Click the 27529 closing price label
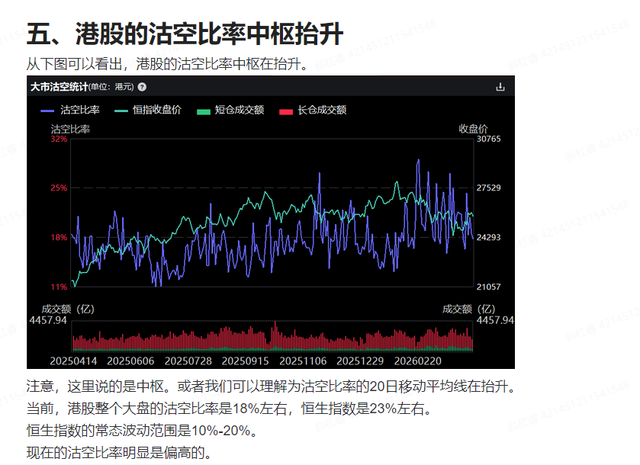 point(489,188)
